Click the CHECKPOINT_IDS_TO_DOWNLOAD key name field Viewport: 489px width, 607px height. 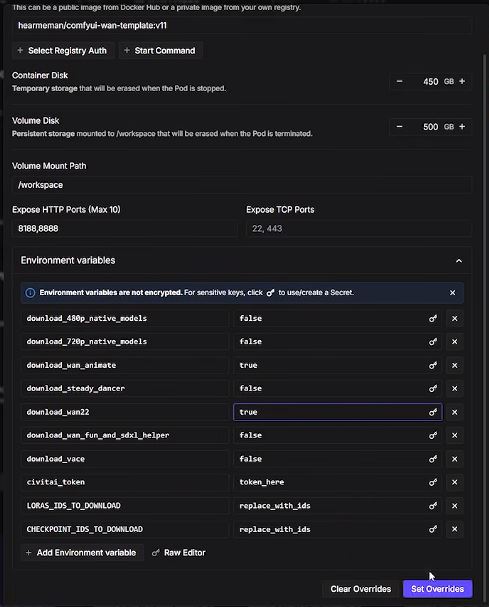(125, 529)
